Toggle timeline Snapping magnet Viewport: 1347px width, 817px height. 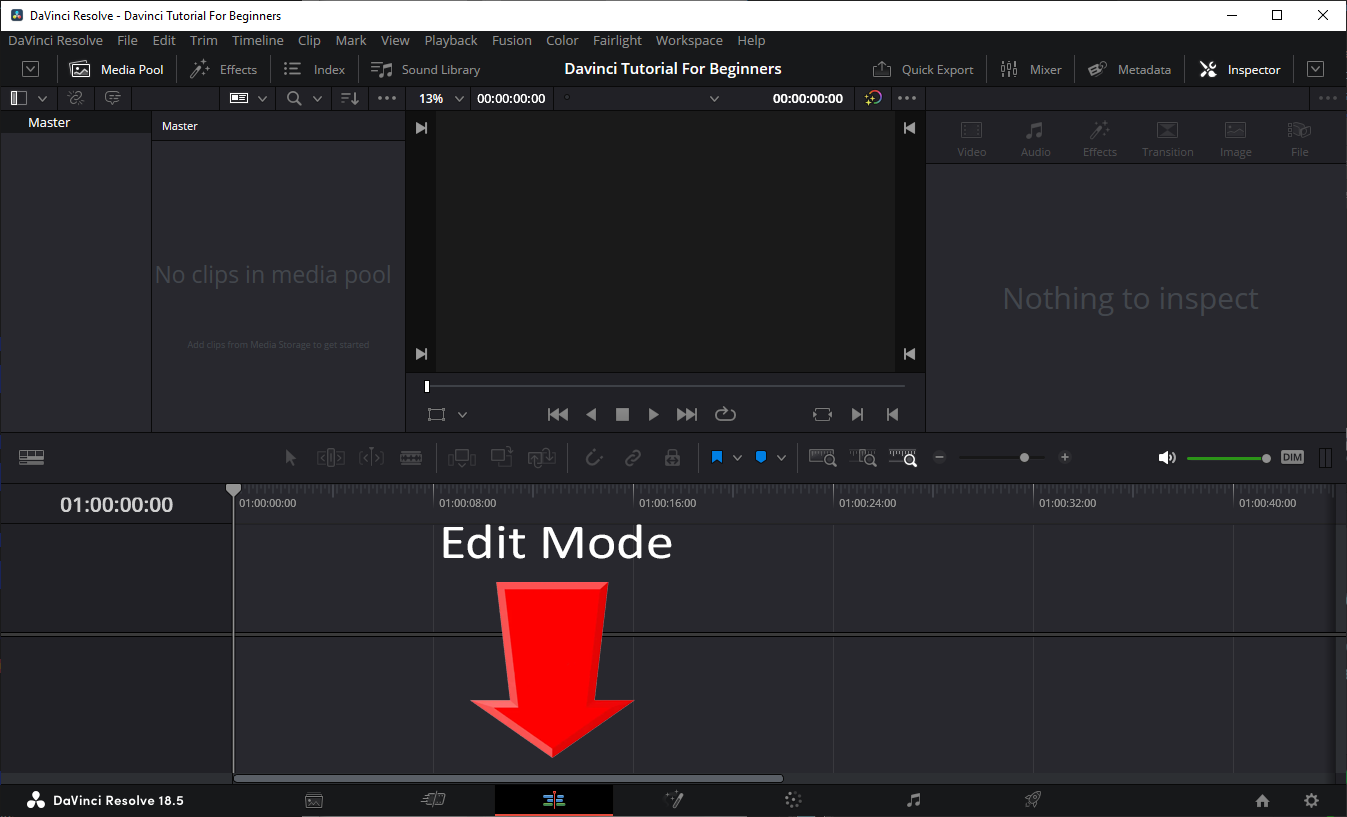point(594,458)
